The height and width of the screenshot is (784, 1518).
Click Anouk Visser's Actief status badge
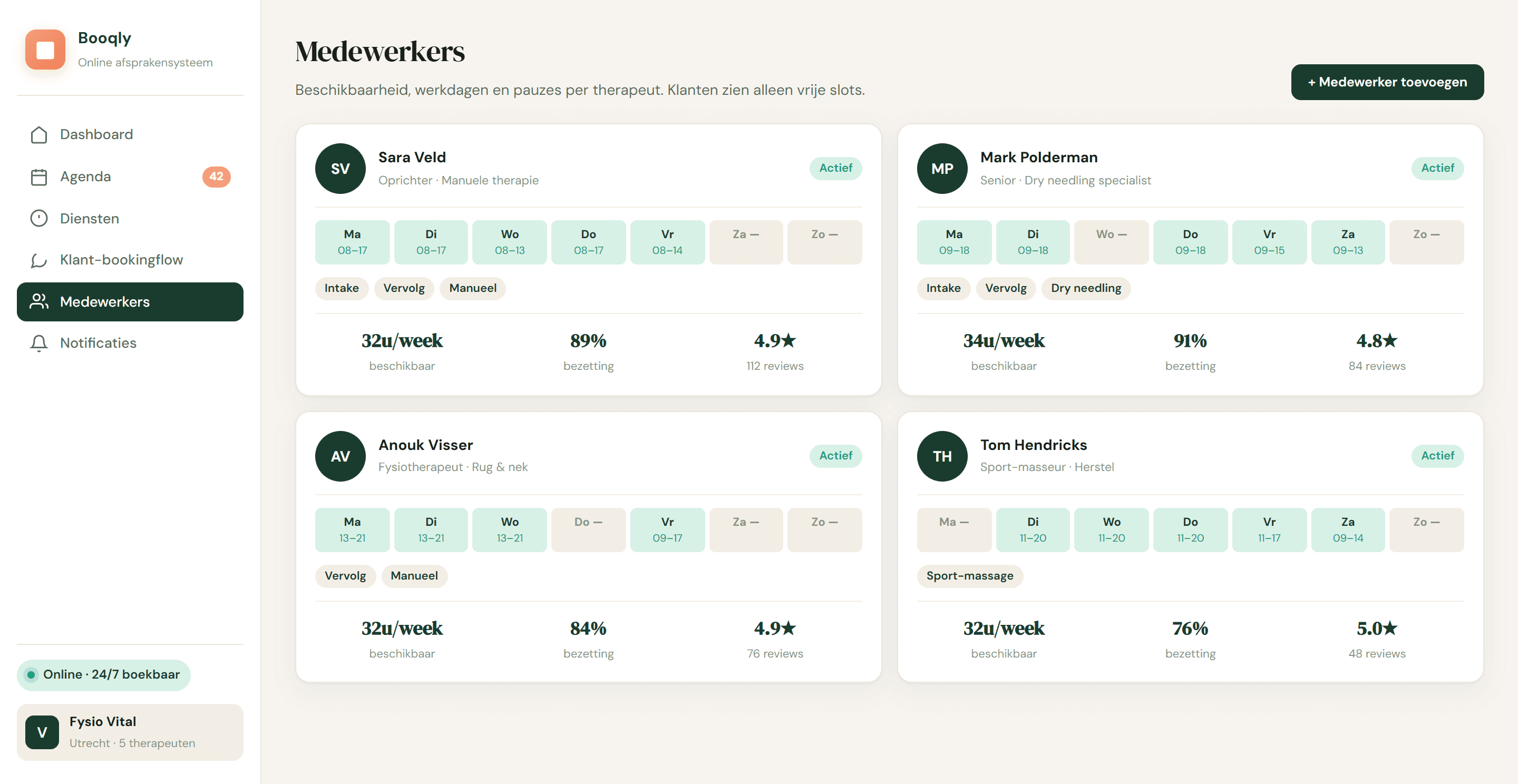[835, 455]
